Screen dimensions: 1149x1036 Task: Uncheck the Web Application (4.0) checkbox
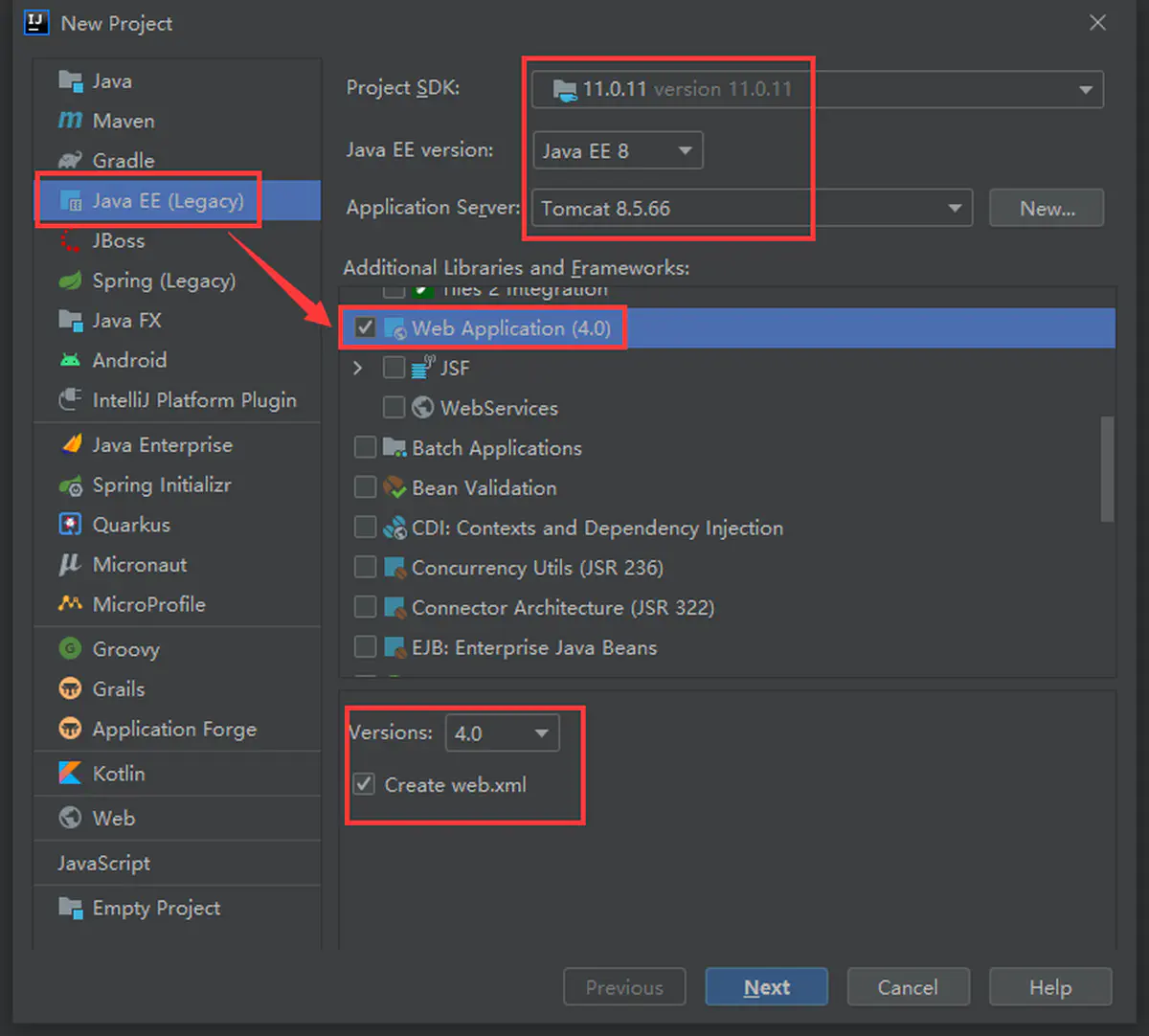(x=365, y=327)
